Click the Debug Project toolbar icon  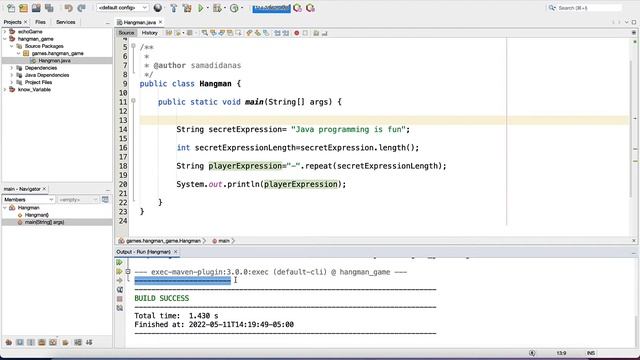(x=217, y=8)
